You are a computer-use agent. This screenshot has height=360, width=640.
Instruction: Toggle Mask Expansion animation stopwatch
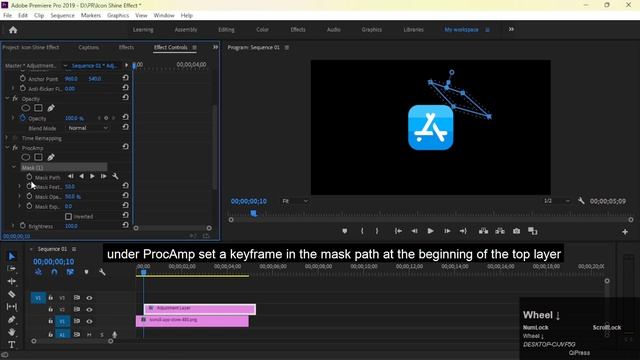pyautogui.click(x=29, y=206)
